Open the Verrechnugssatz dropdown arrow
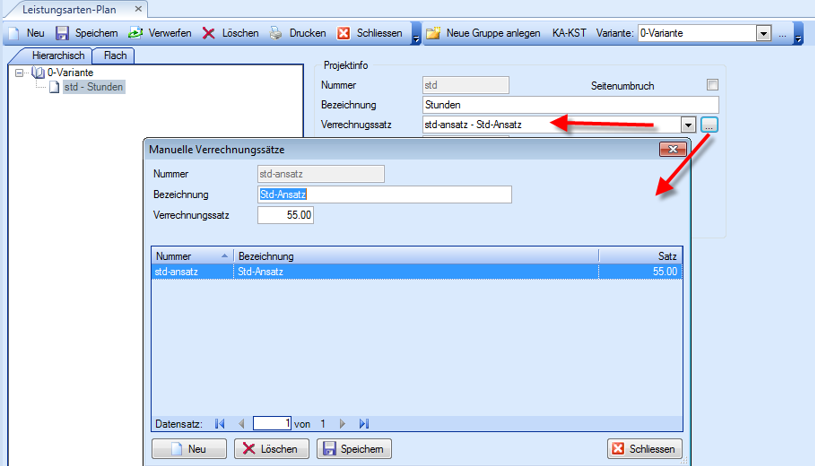The image size is (815, 466). tap(688, 125)
